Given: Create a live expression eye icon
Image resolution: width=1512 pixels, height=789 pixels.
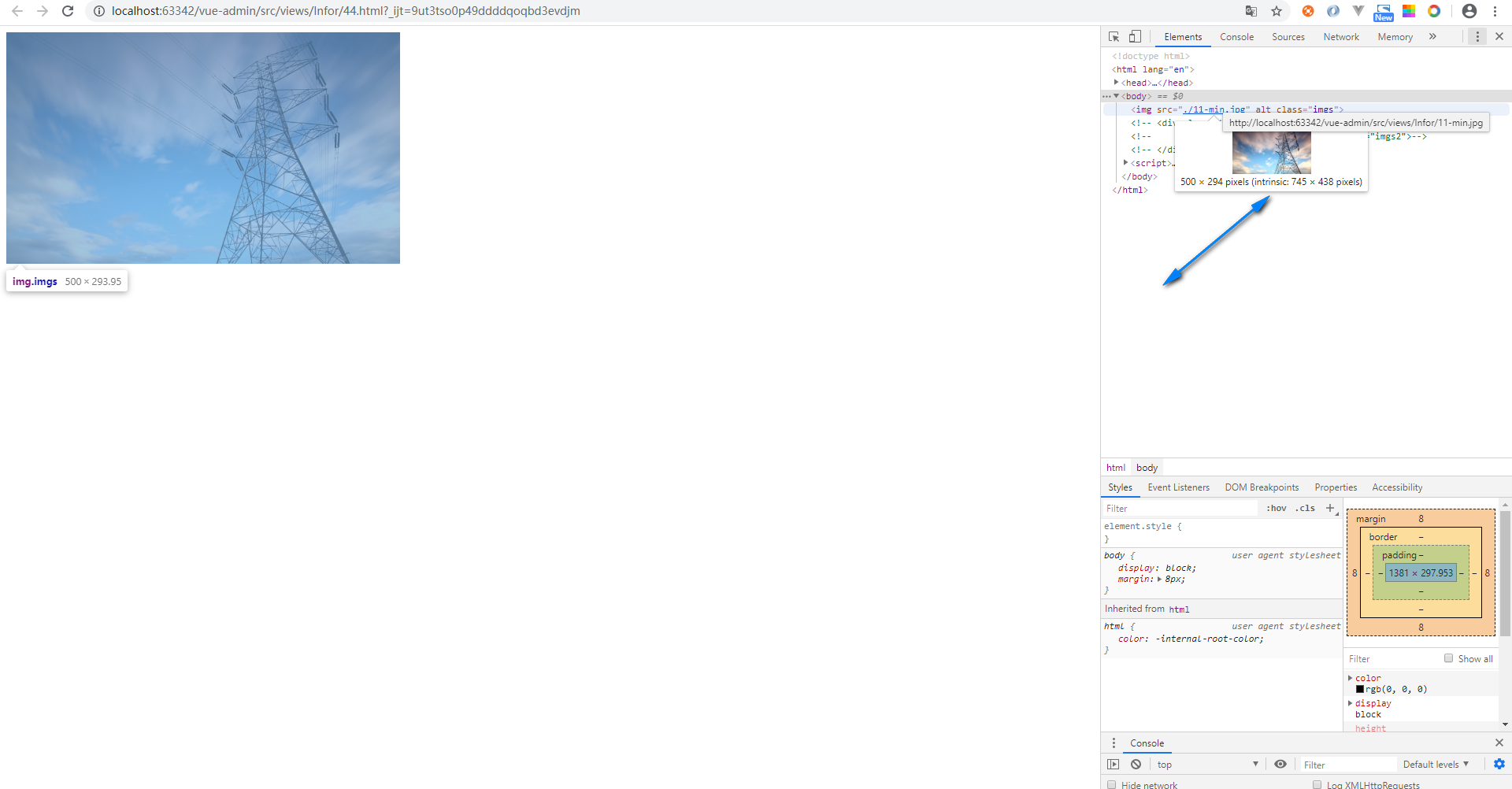Looking at the screenshot, I should (x=1280, y=764).
